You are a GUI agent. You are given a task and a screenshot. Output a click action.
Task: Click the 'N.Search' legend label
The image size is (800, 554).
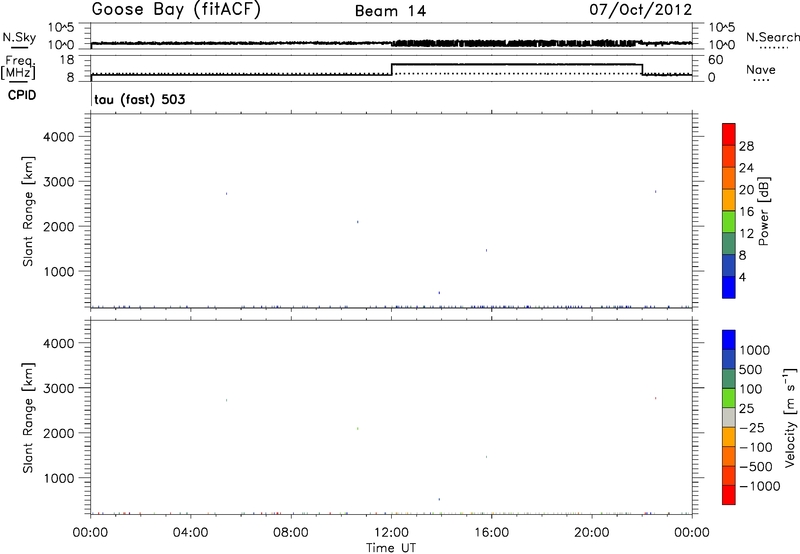772,37
